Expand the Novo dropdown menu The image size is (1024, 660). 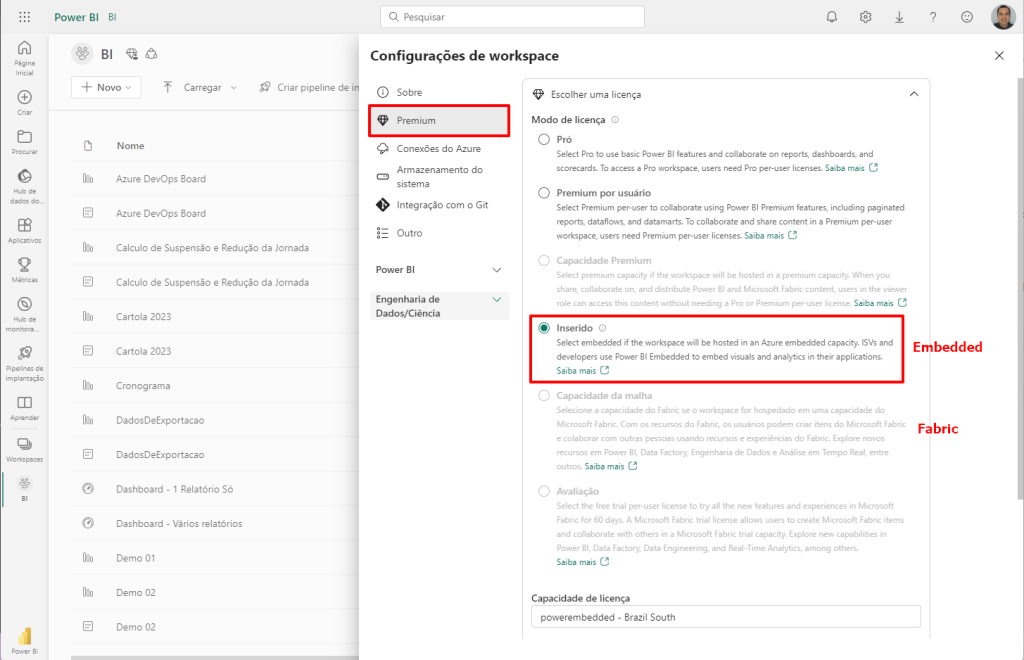click(x=105, y=88)
